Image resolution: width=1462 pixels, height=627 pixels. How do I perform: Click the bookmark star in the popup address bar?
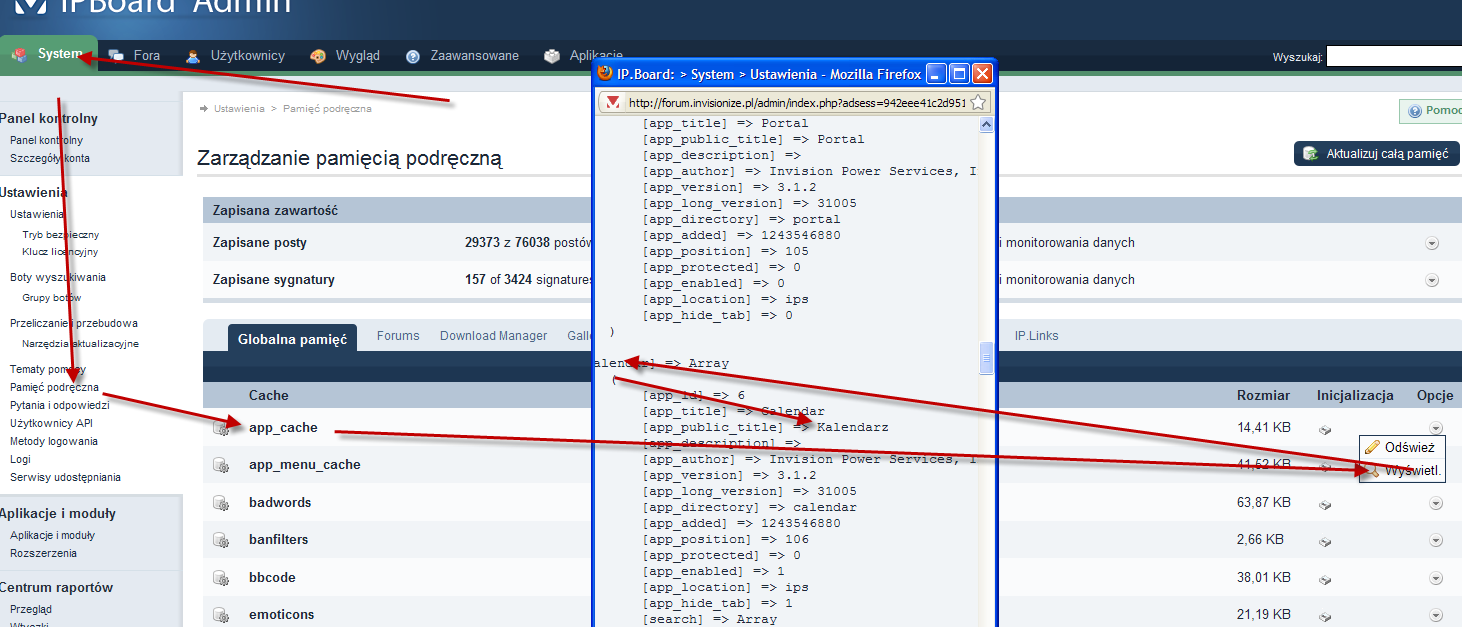[x=978, y=102]
